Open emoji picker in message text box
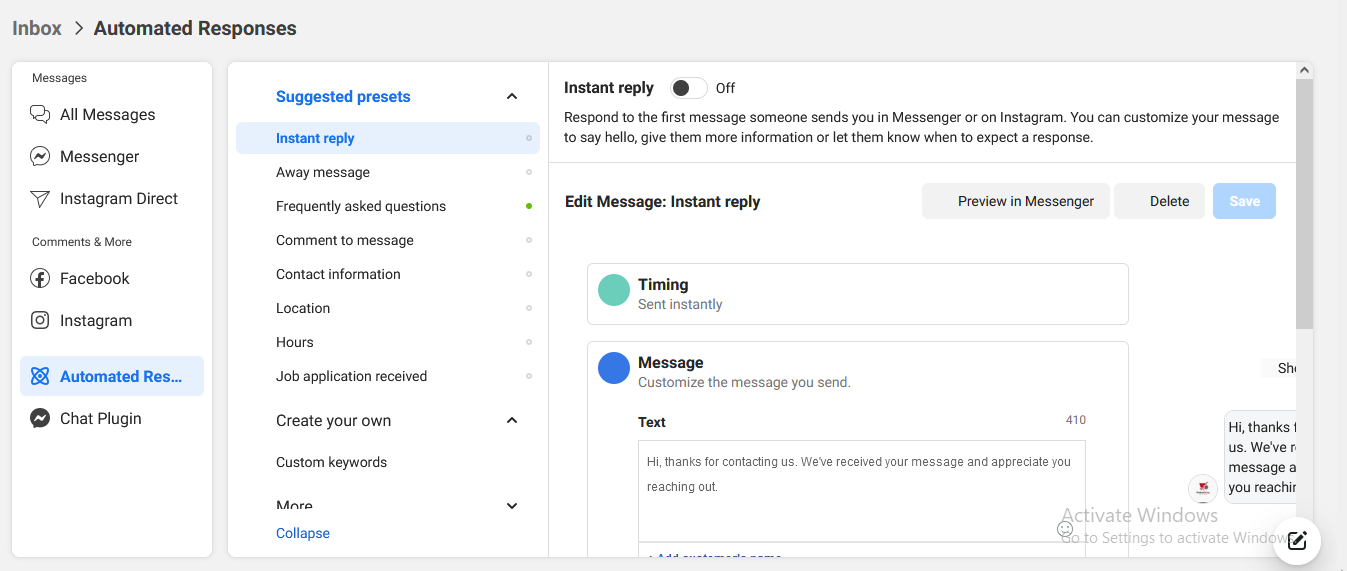Viewport: 1347px width, 571px height. click(x=1065, y=528)
